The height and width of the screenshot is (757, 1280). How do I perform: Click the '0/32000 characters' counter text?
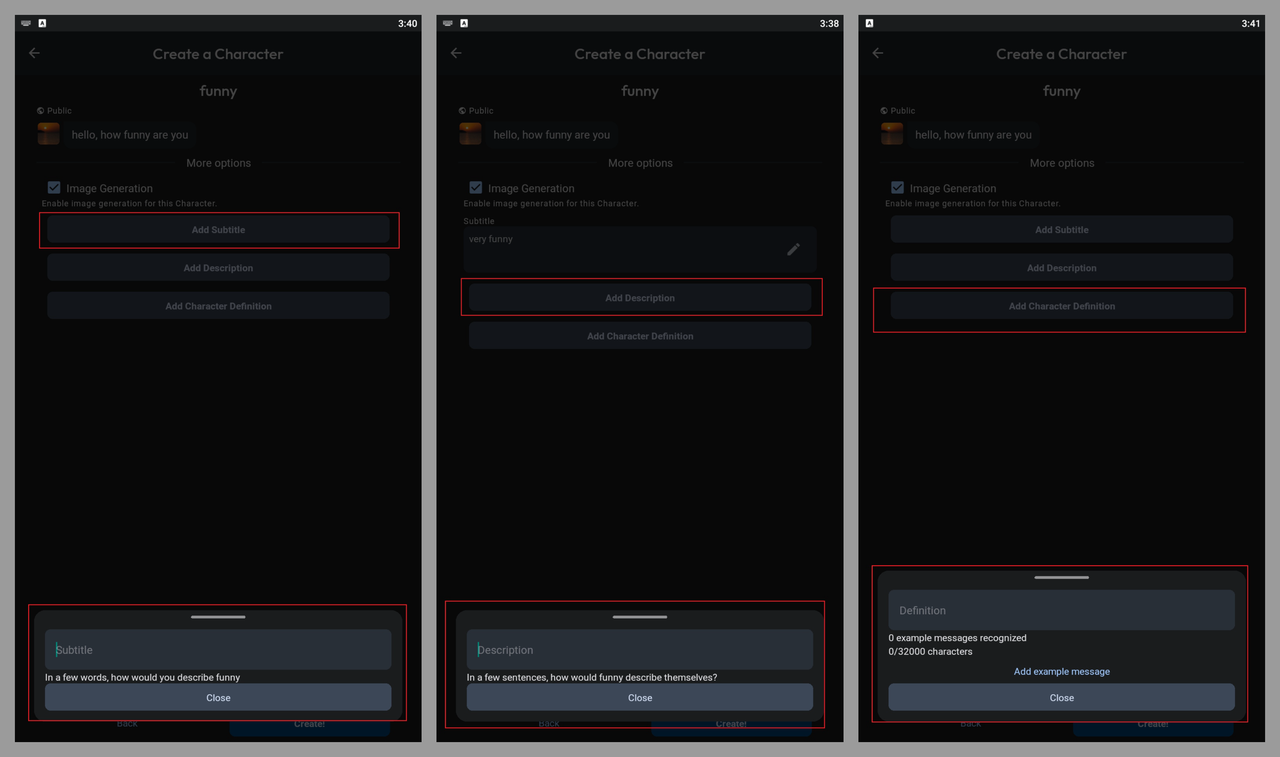931,652
